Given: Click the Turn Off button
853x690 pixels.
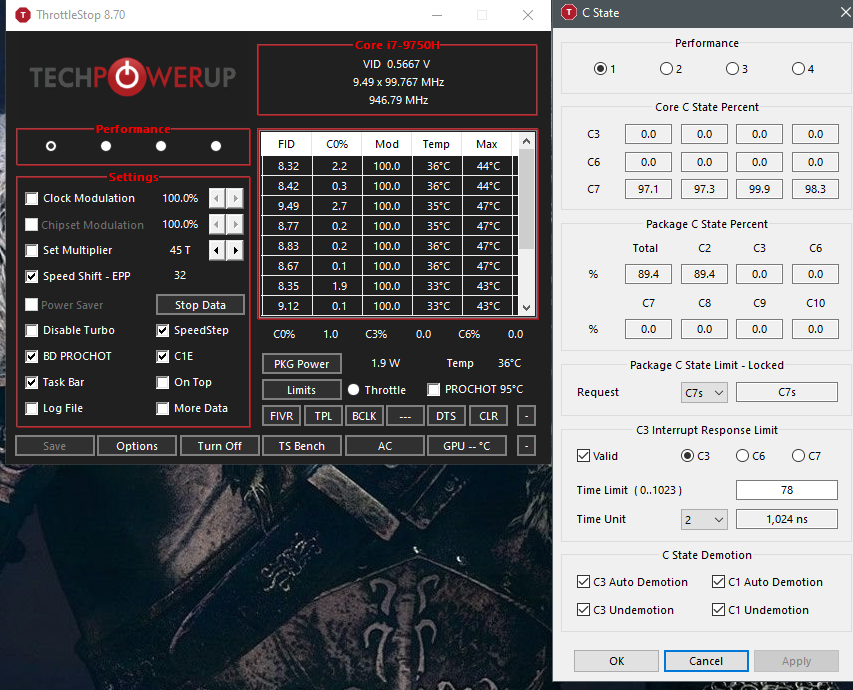Looking at the screenshot, I should 219,446.
